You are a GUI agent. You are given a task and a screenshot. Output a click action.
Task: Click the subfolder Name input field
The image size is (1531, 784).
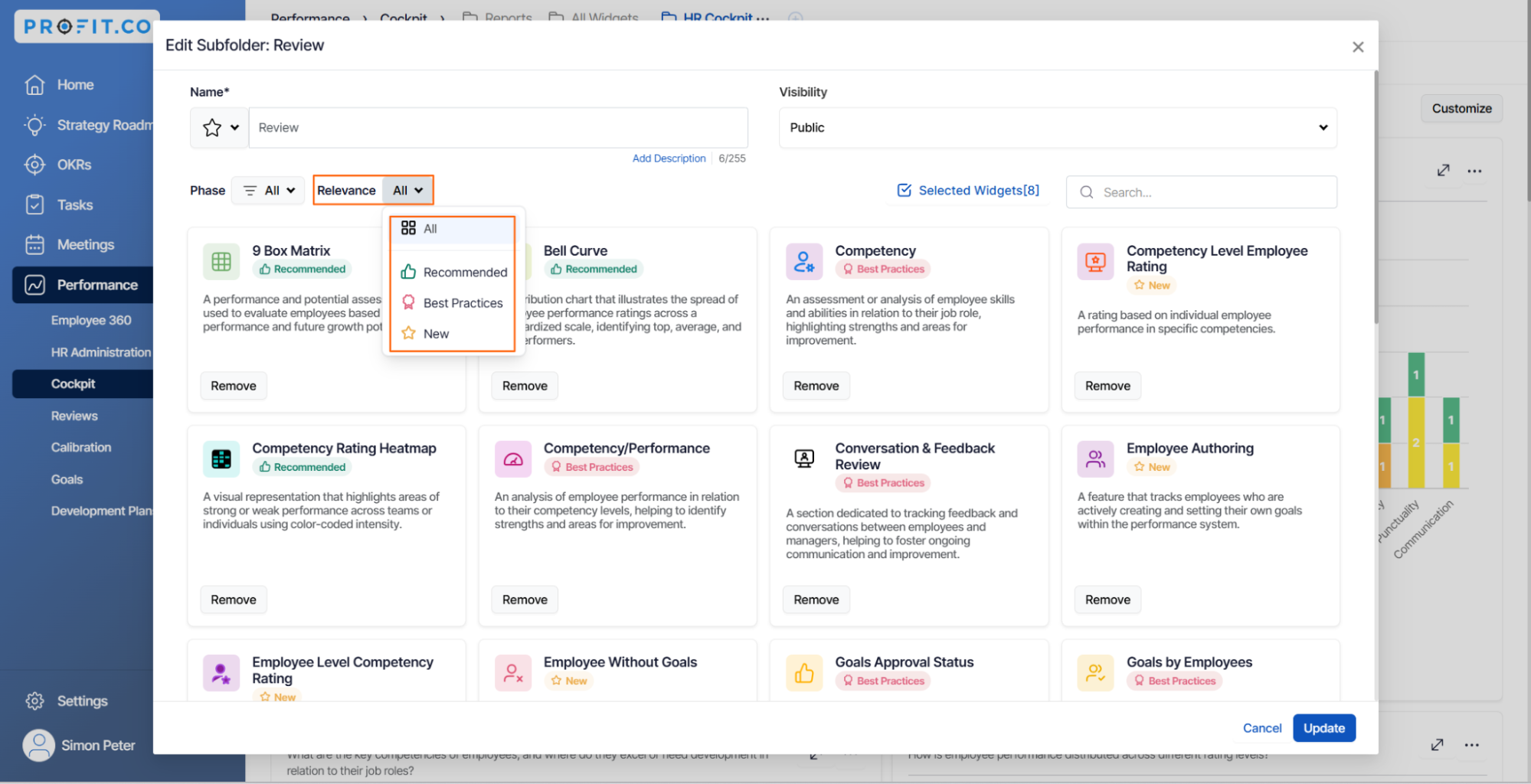498,128
